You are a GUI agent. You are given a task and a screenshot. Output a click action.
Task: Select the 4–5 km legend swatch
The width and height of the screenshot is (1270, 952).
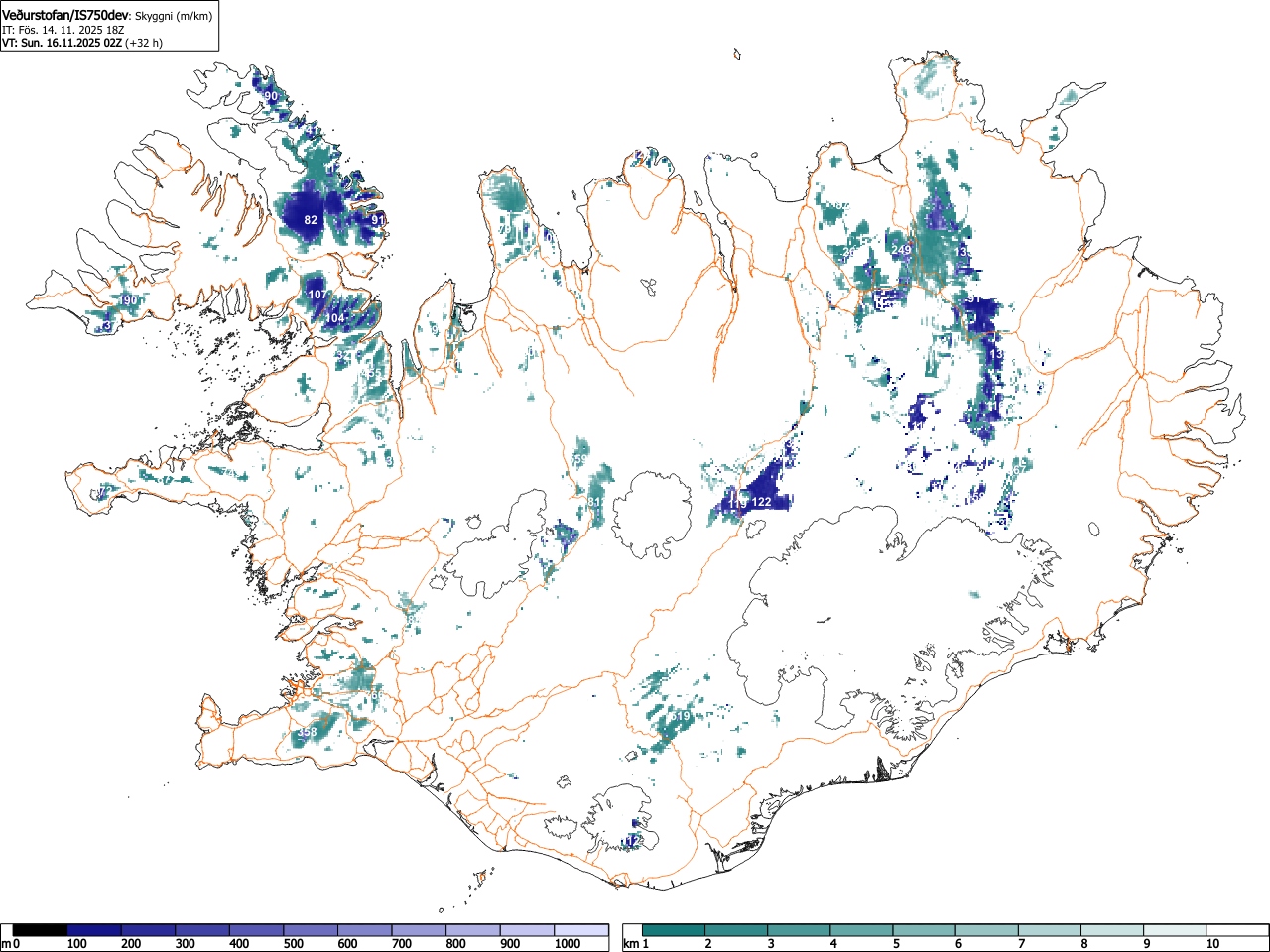click(x=861, y=930)
